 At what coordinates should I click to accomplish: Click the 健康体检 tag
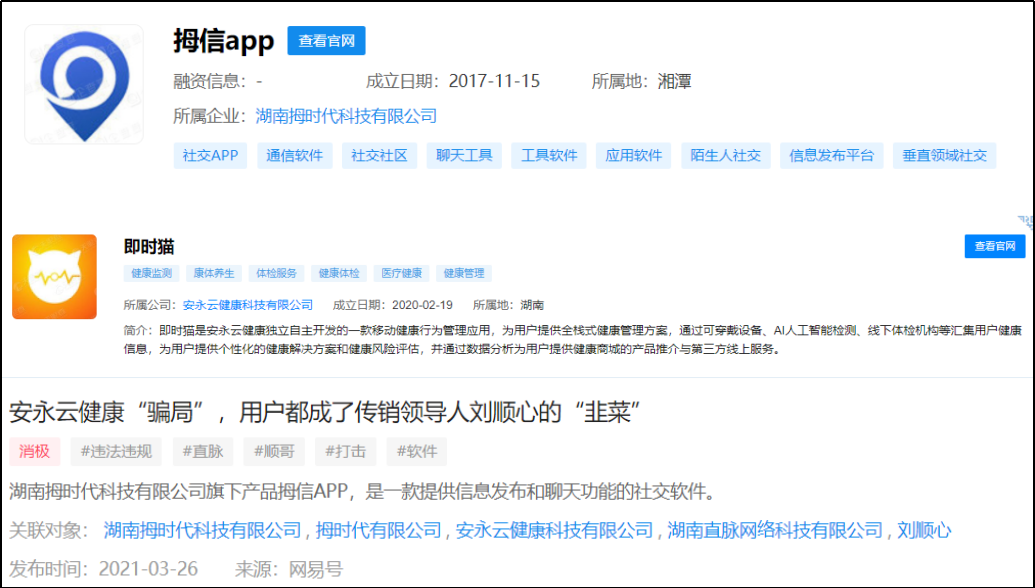pyautogui.click(x=339, y=273)
